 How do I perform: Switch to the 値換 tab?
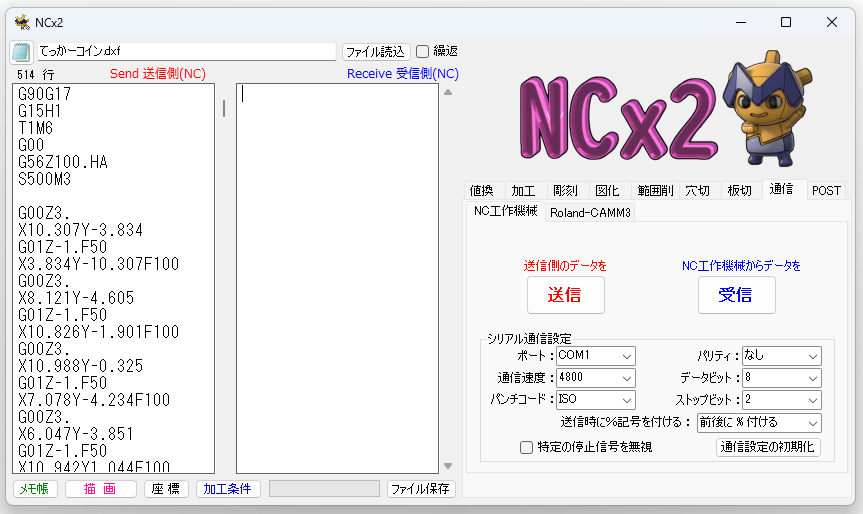(482, 190)
